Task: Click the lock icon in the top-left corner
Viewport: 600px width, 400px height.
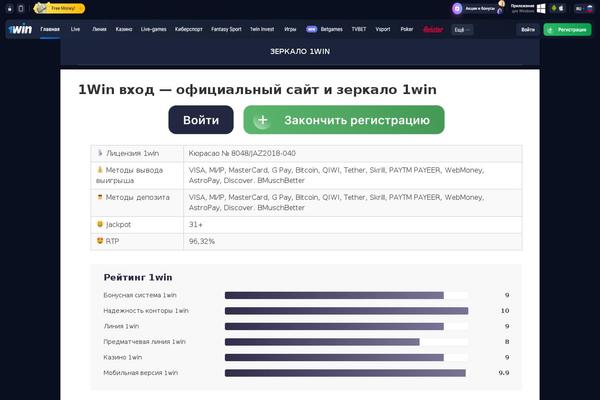Action: point(10,8)
